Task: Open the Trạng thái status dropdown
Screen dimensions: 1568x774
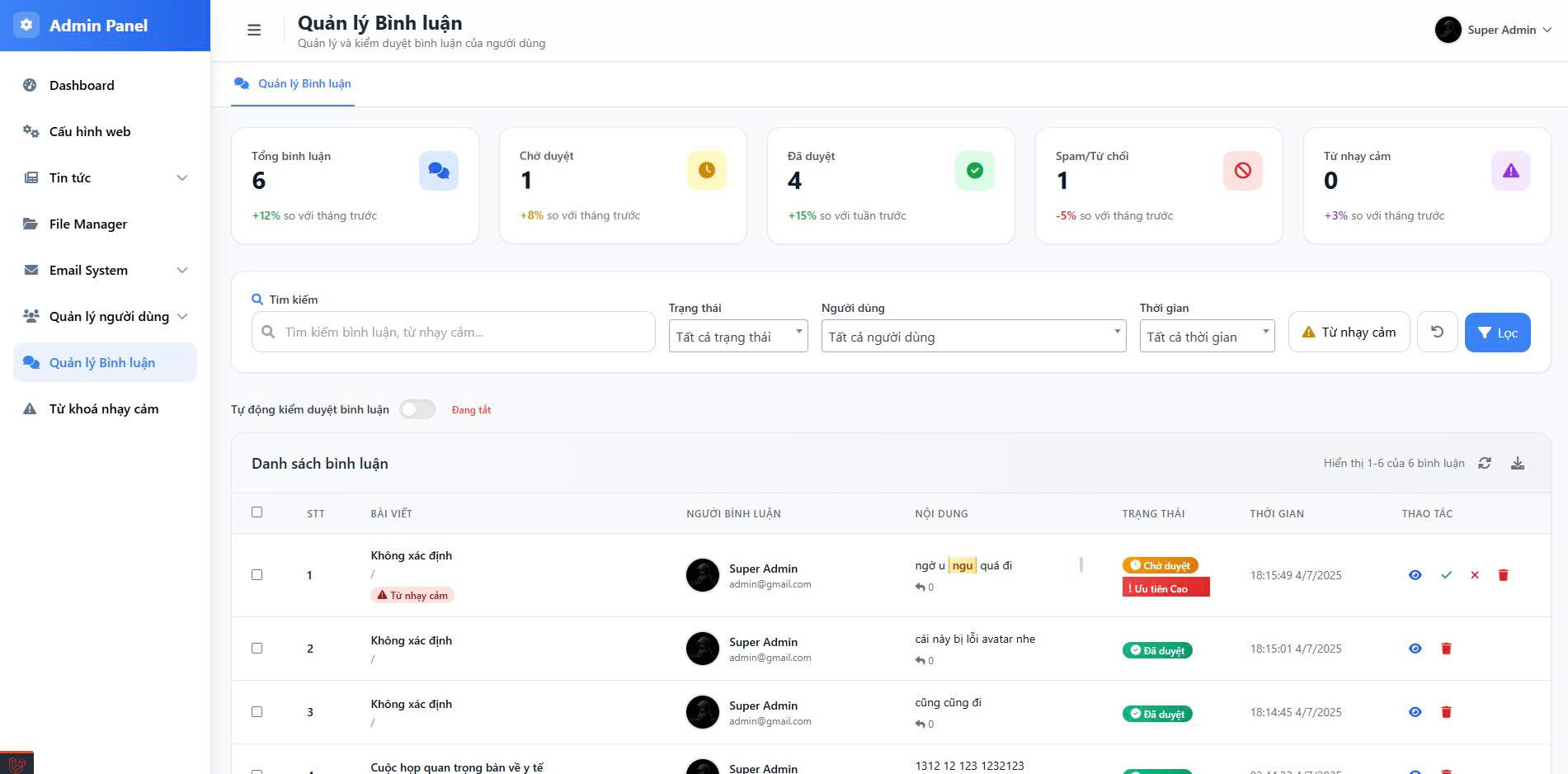Action: 737,337
